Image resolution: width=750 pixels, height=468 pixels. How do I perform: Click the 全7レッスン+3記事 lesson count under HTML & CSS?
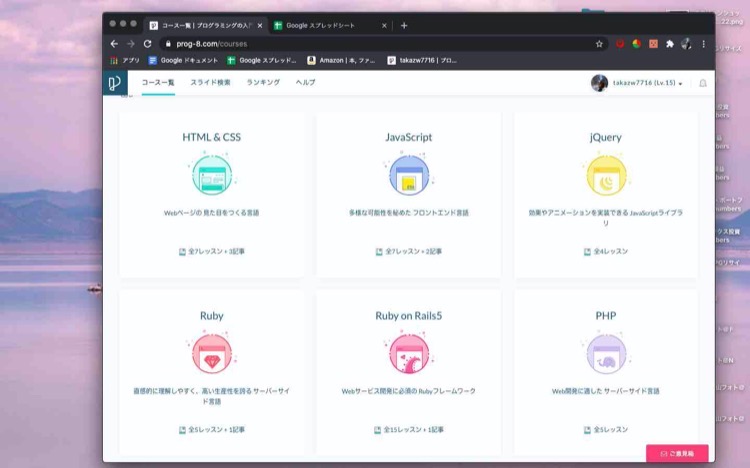coord(212,251)
